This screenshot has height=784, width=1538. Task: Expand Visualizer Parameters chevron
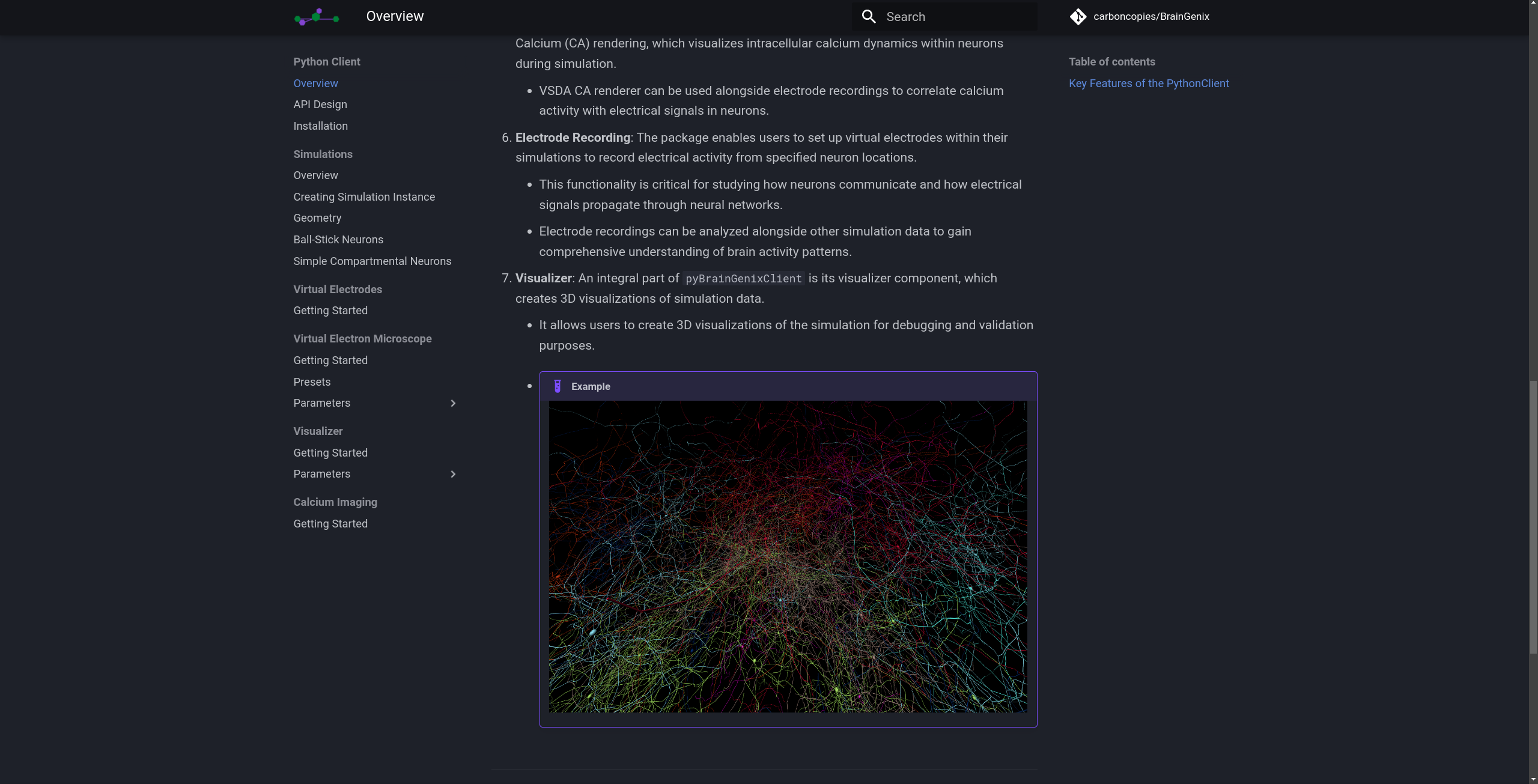click(453, 474)
